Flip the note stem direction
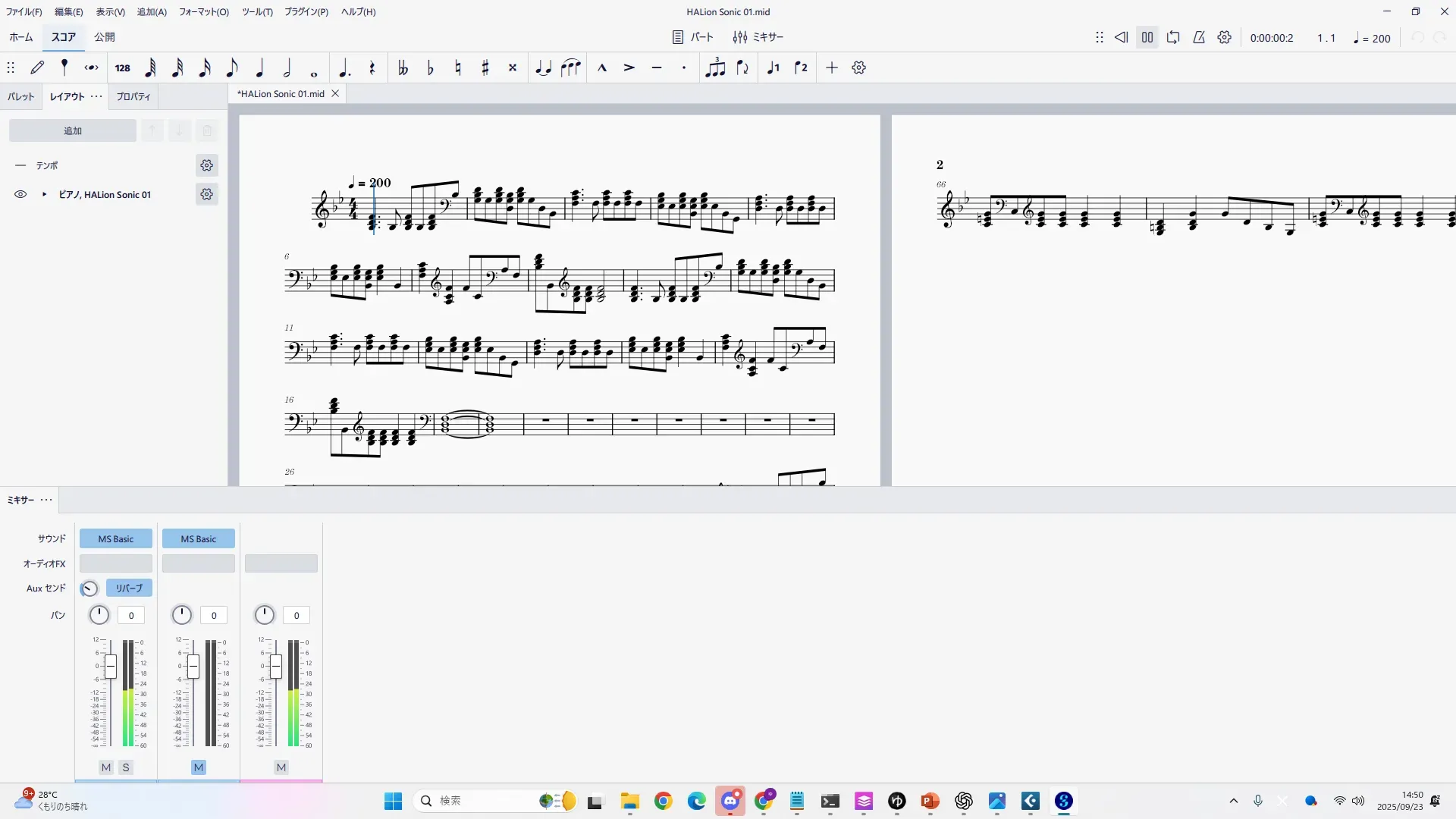1456x819 pixels. click(742, 67)
